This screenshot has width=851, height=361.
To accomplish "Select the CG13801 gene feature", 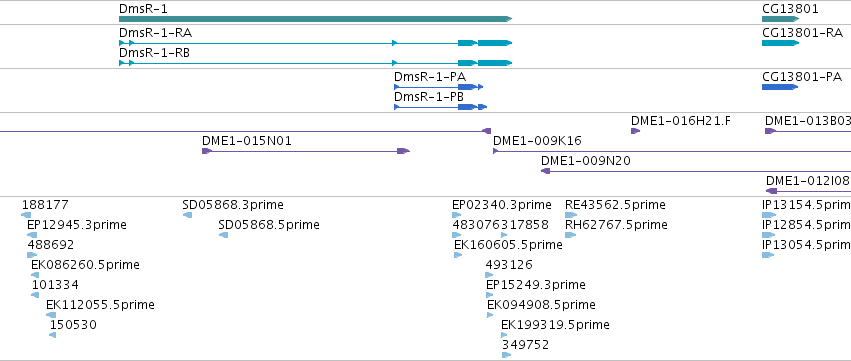I will pos(780,19).
